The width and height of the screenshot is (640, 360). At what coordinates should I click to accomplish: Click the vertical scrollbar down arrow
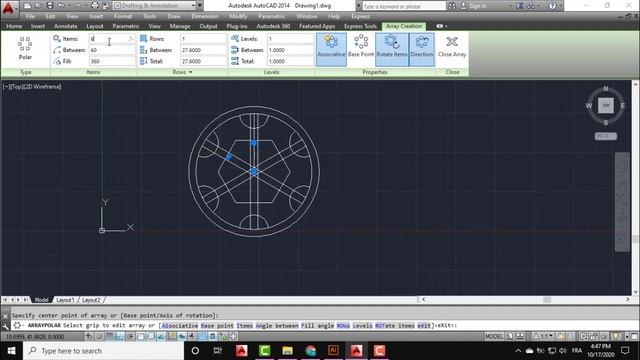pos(635,292)
